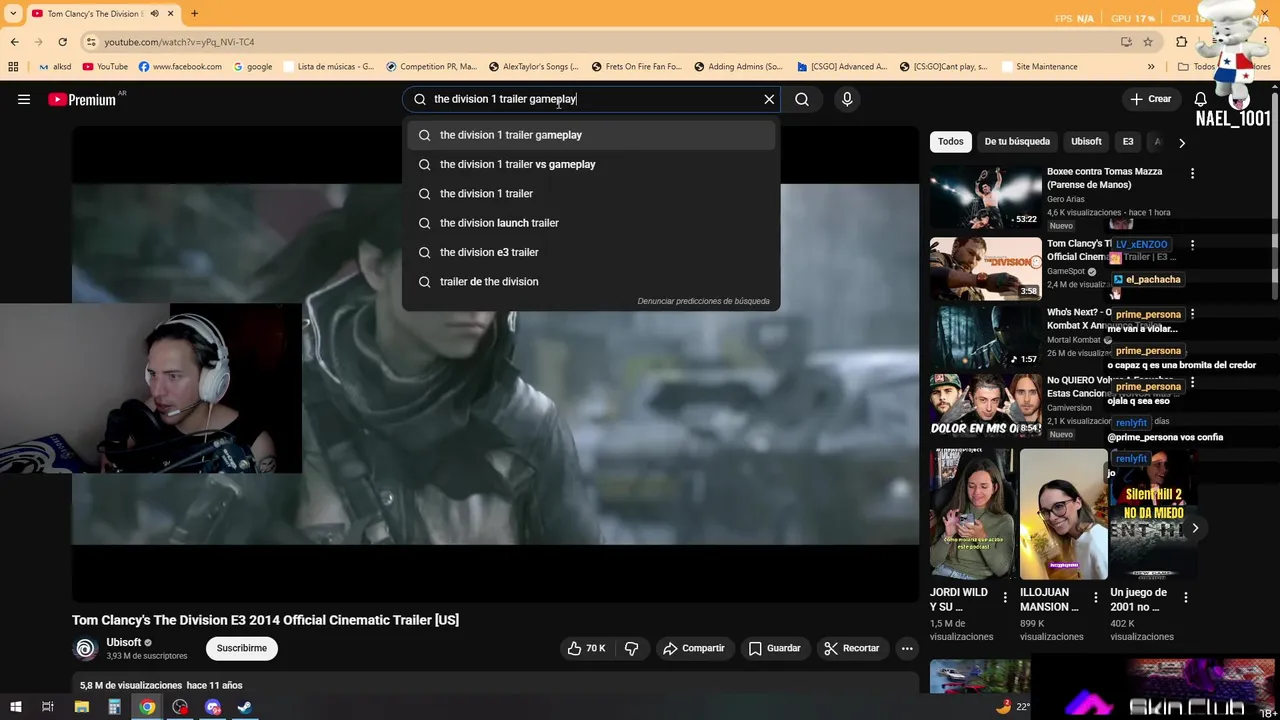The height and width of the screenshot is (720, 1280).
Task: Open the Frets On Fire bookmark
Action: 636,67
